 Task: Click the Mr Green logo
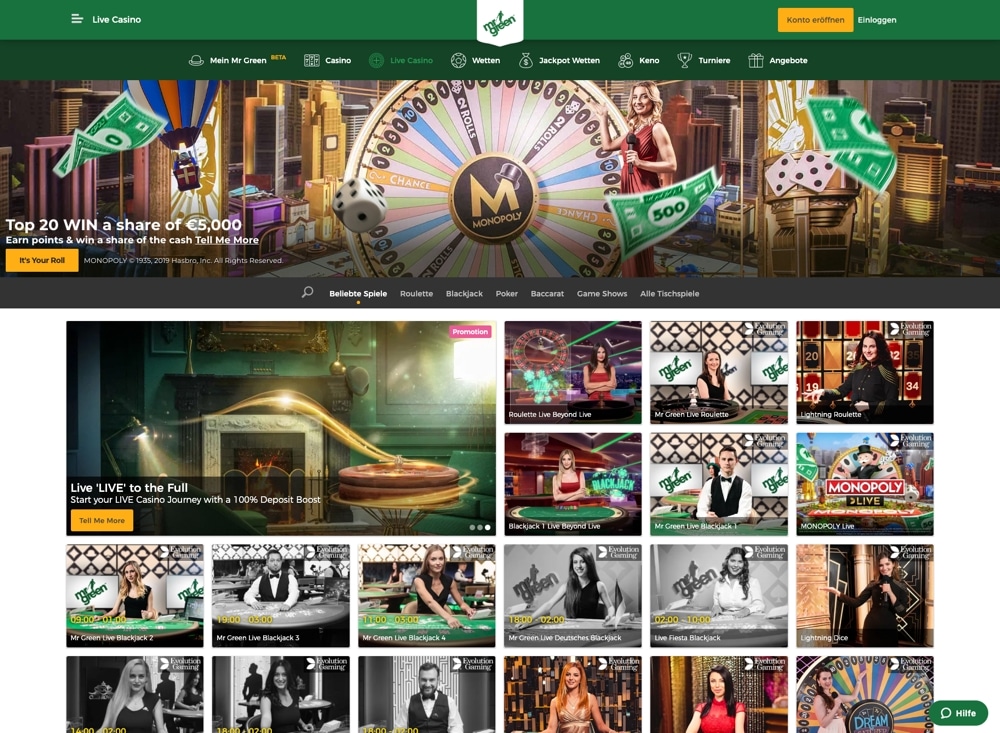[500, 23]
